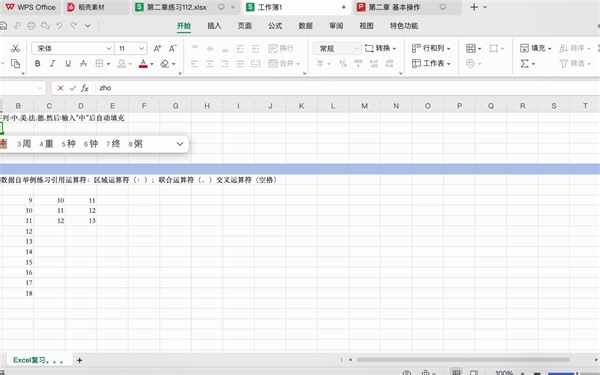Viewport: 600px width, 375px height.
Task: Switch to the 页面 ribbon tab
Action: 245,26
